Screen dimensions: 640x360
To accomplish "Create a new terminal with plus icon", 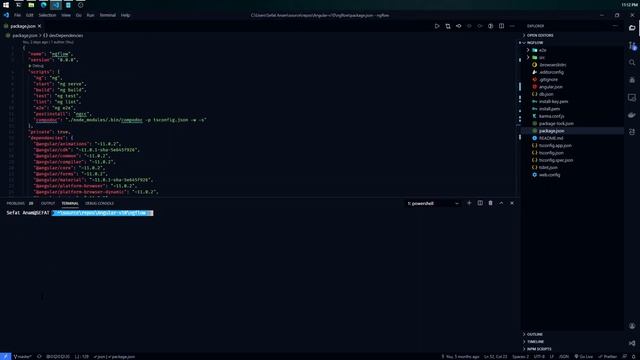I will 469,203.
